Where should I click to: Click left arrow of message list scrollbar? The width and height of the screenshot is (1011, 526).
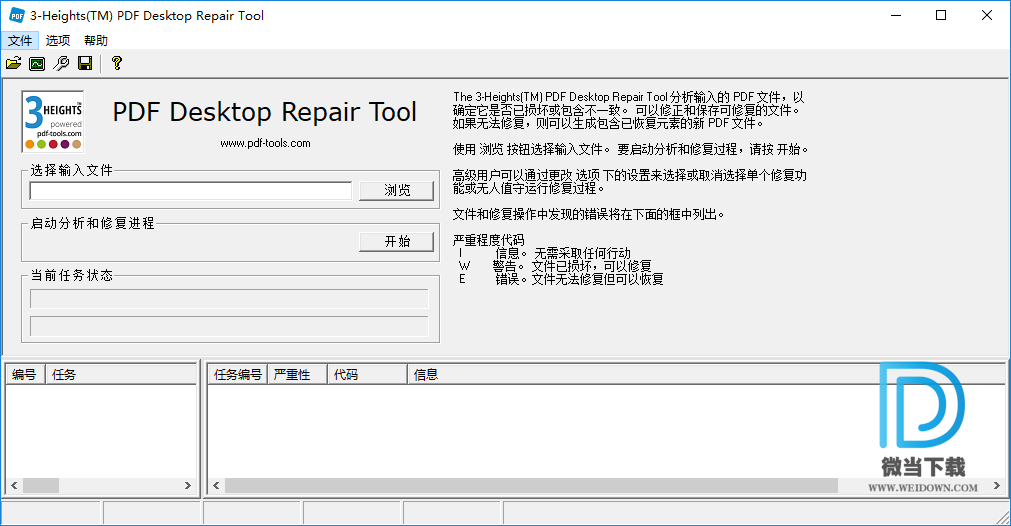point(216,485)
